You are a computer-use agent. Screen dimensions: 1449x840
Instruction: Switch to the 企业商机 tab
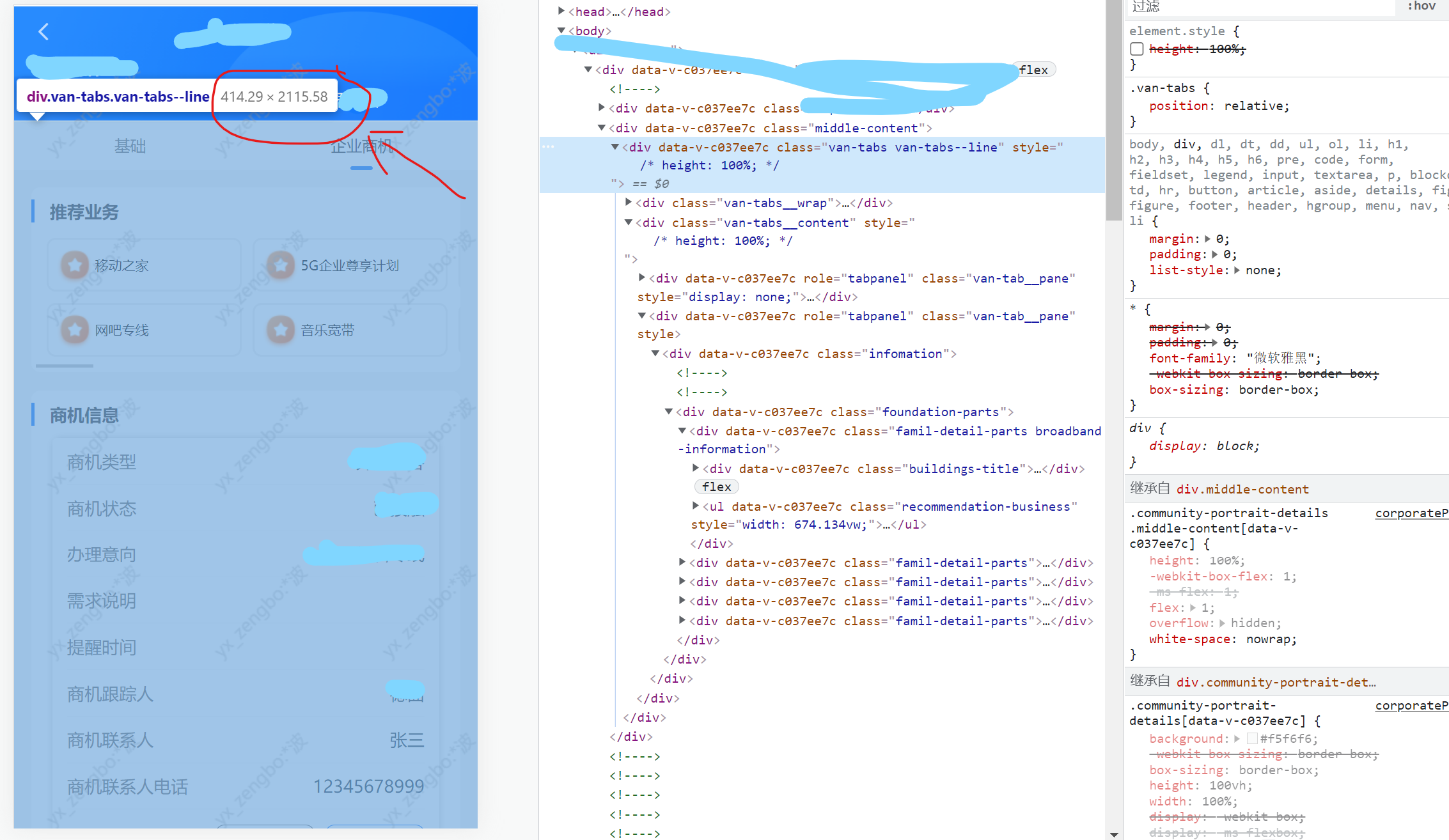pyautogui.click(x=361, y=146)
